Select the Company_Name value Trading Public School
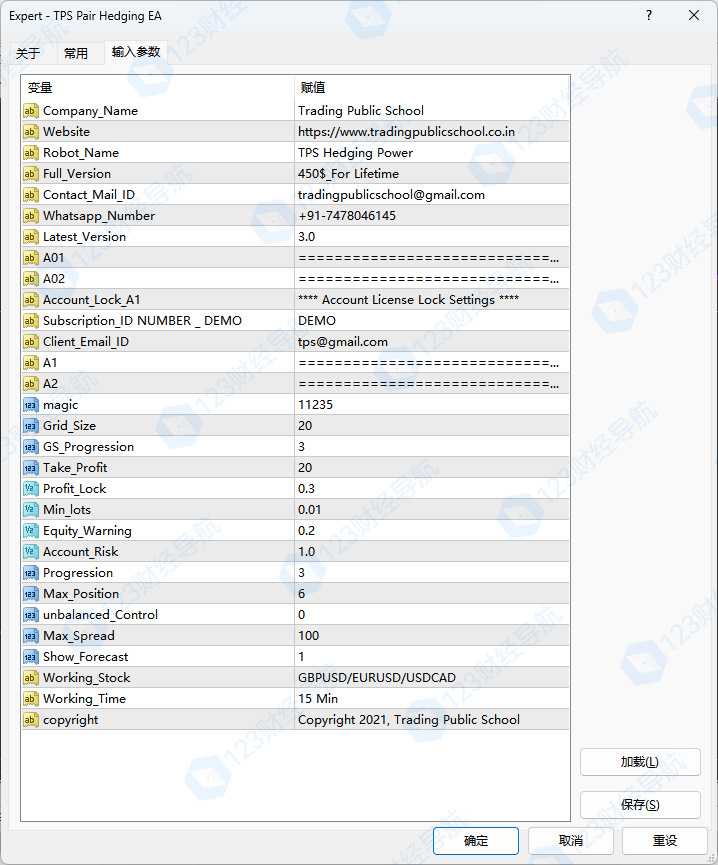 click(x=361, y=111)
